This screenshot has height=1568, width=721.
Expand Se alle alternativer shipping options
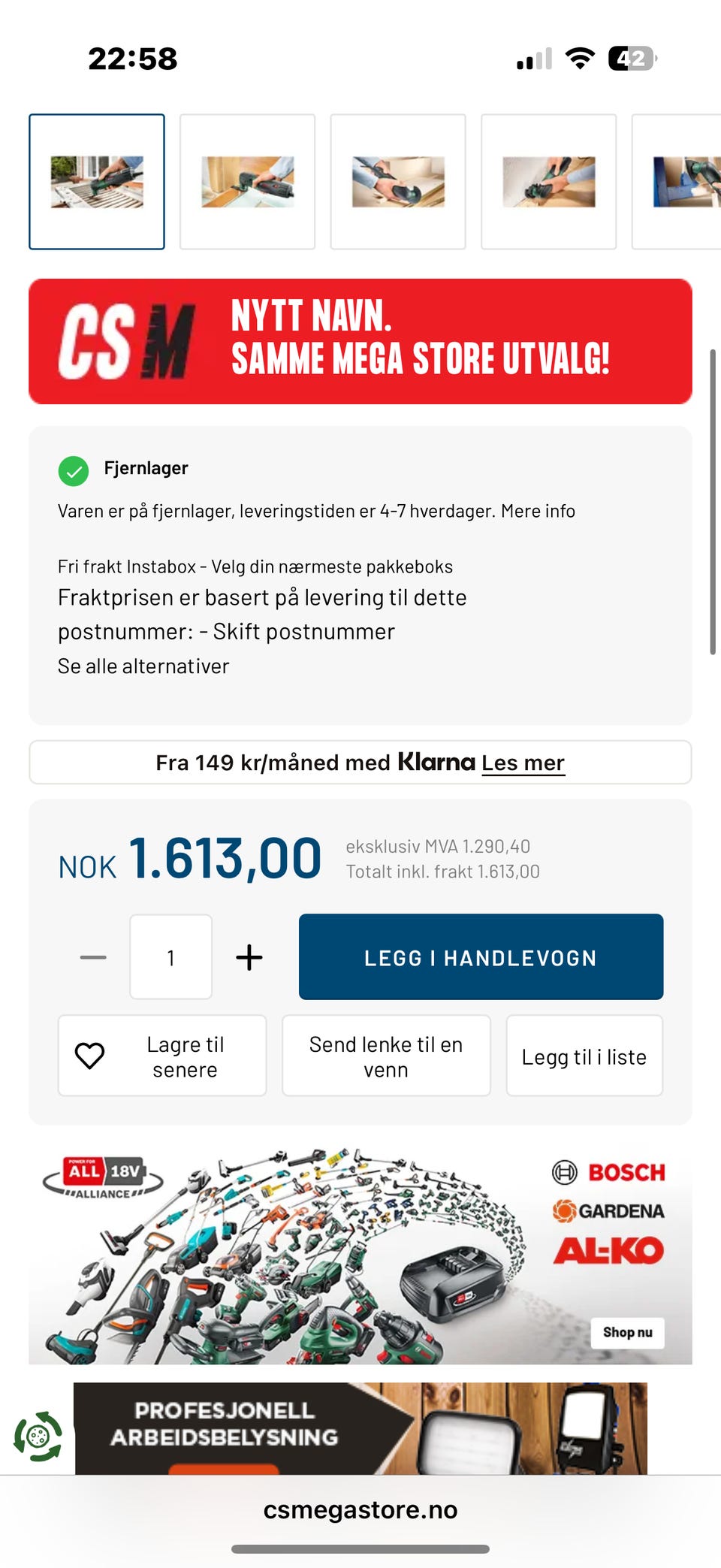[x=143, y=666]
